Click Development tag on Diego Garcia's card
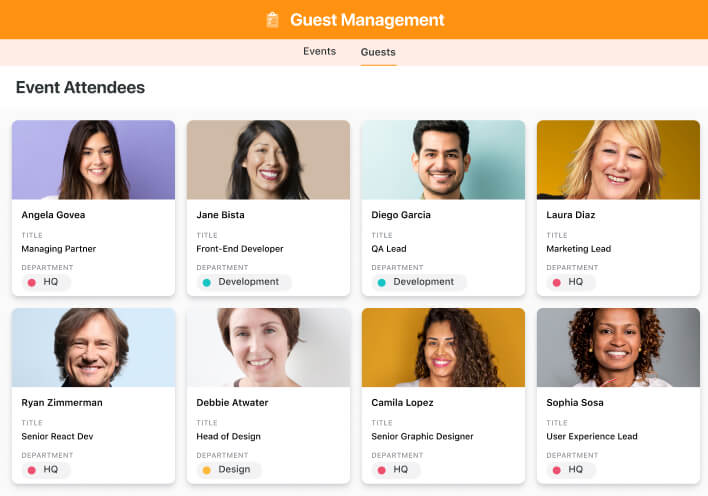Screen dimensions: 708x496 [x=419, y=282]
